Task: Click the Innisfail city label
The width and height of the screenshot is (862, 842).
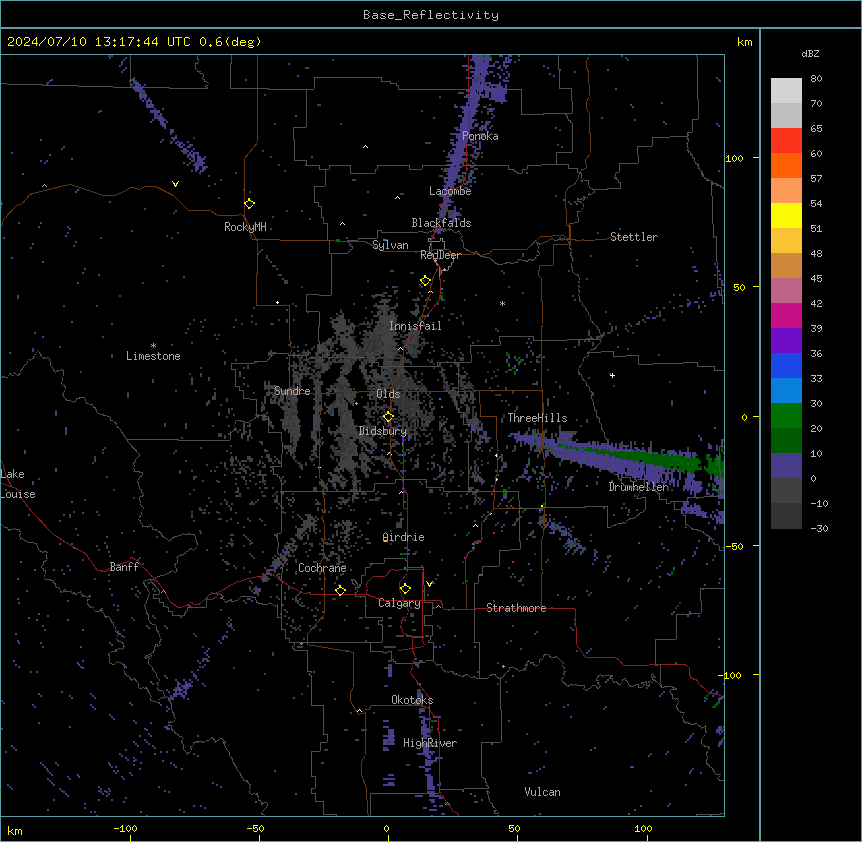Action: (x=415, y=326)
